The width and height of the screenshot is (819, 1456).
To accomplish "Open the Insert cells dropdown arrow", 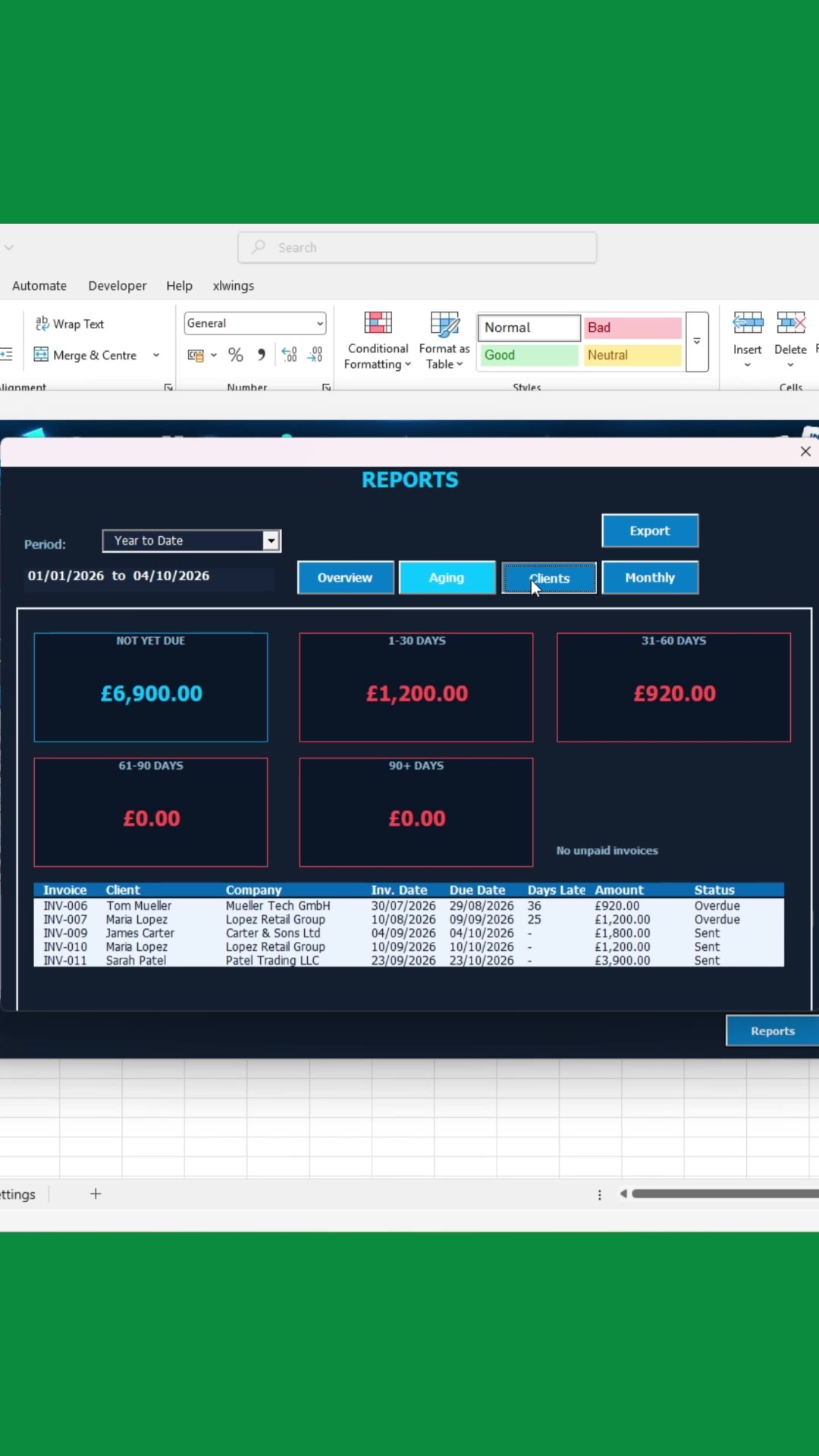I will pyautogui.click(x=747, y=365).
